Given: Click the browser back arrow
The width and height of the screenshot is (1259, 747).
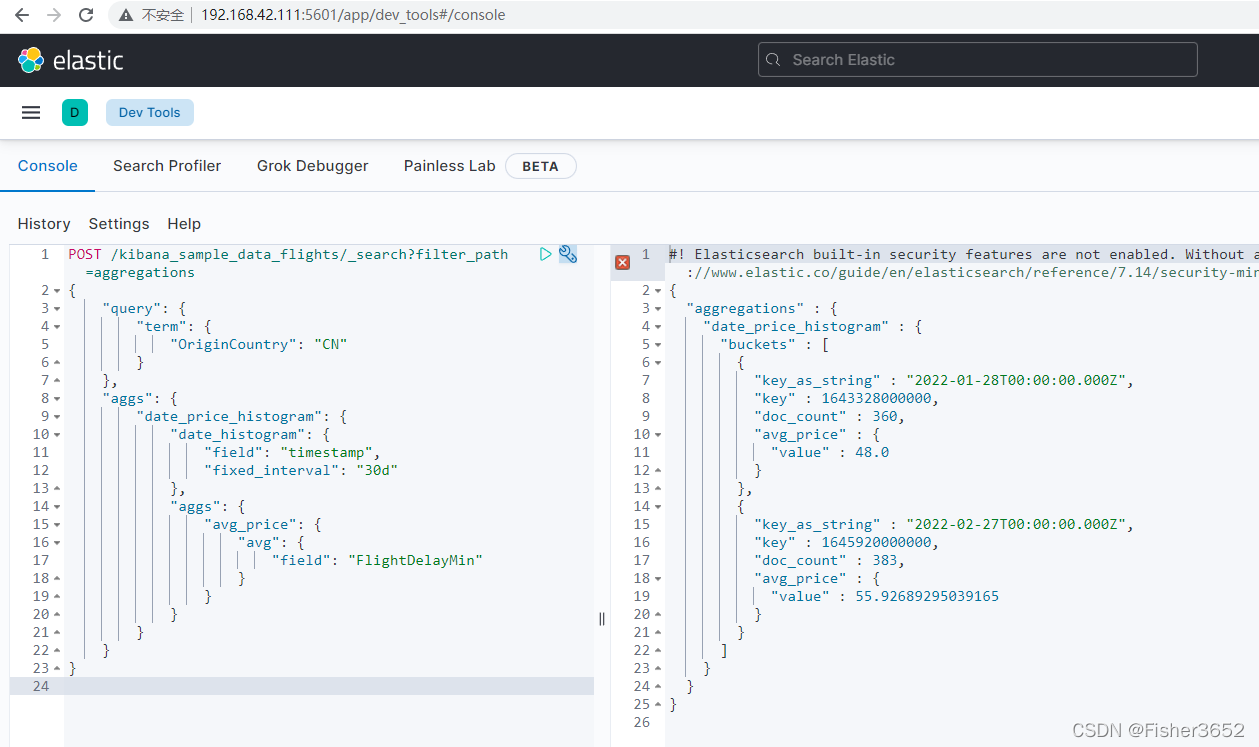Looking at the screenshot, I should pos(22,15).
